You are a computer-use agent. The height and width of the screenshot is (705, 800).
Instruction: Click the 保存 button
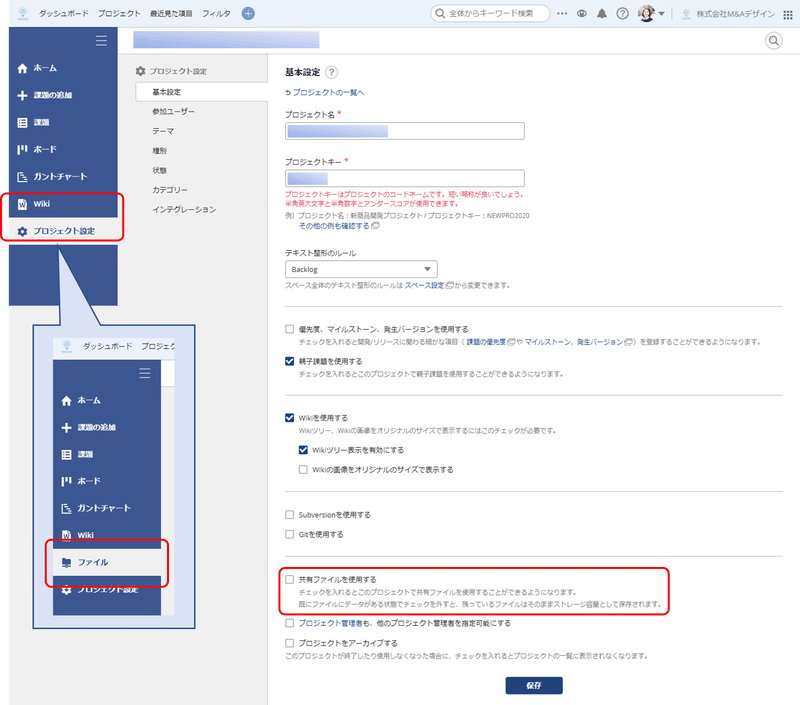534,685
